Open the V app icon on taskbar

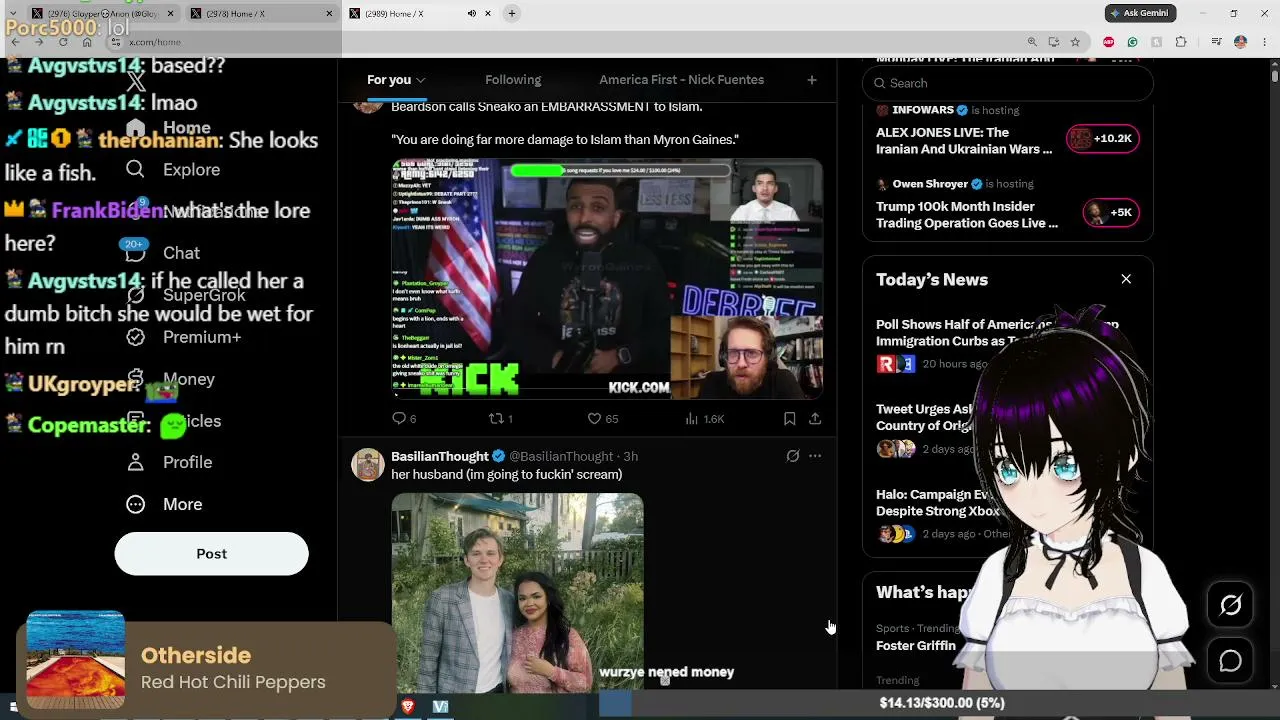click(440, 707)
